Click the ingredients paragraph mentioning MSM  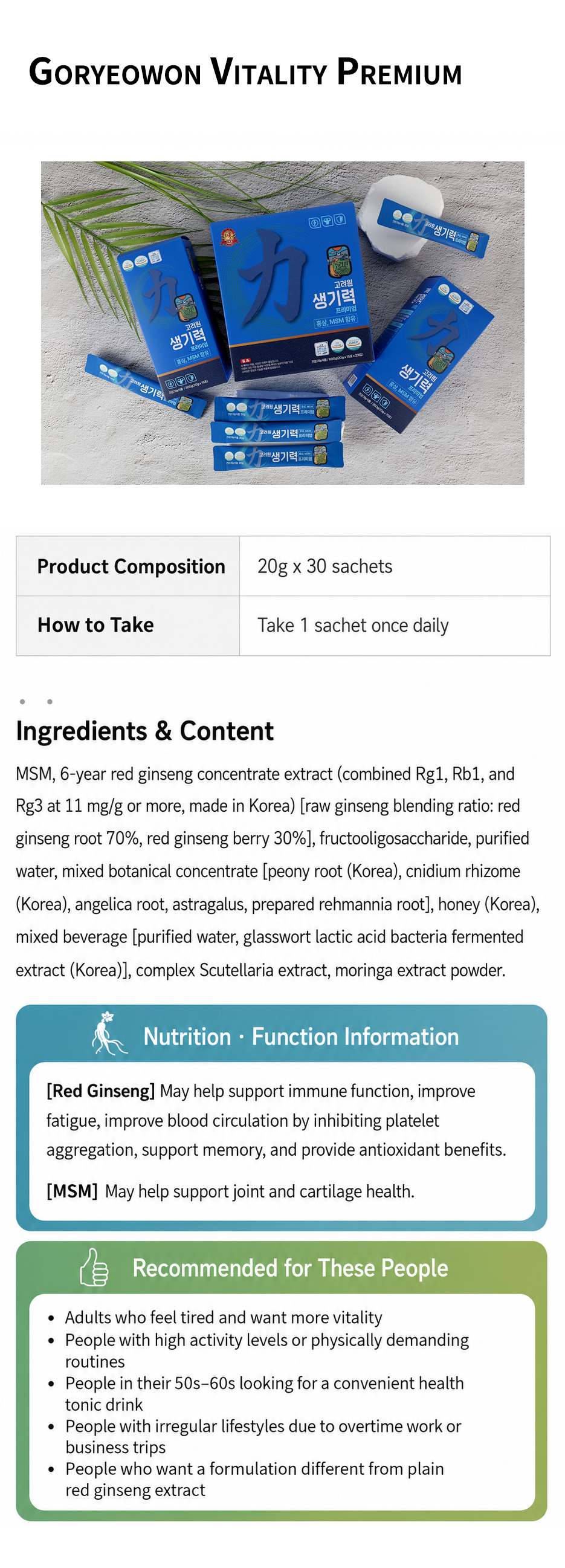tap(277, 872)
